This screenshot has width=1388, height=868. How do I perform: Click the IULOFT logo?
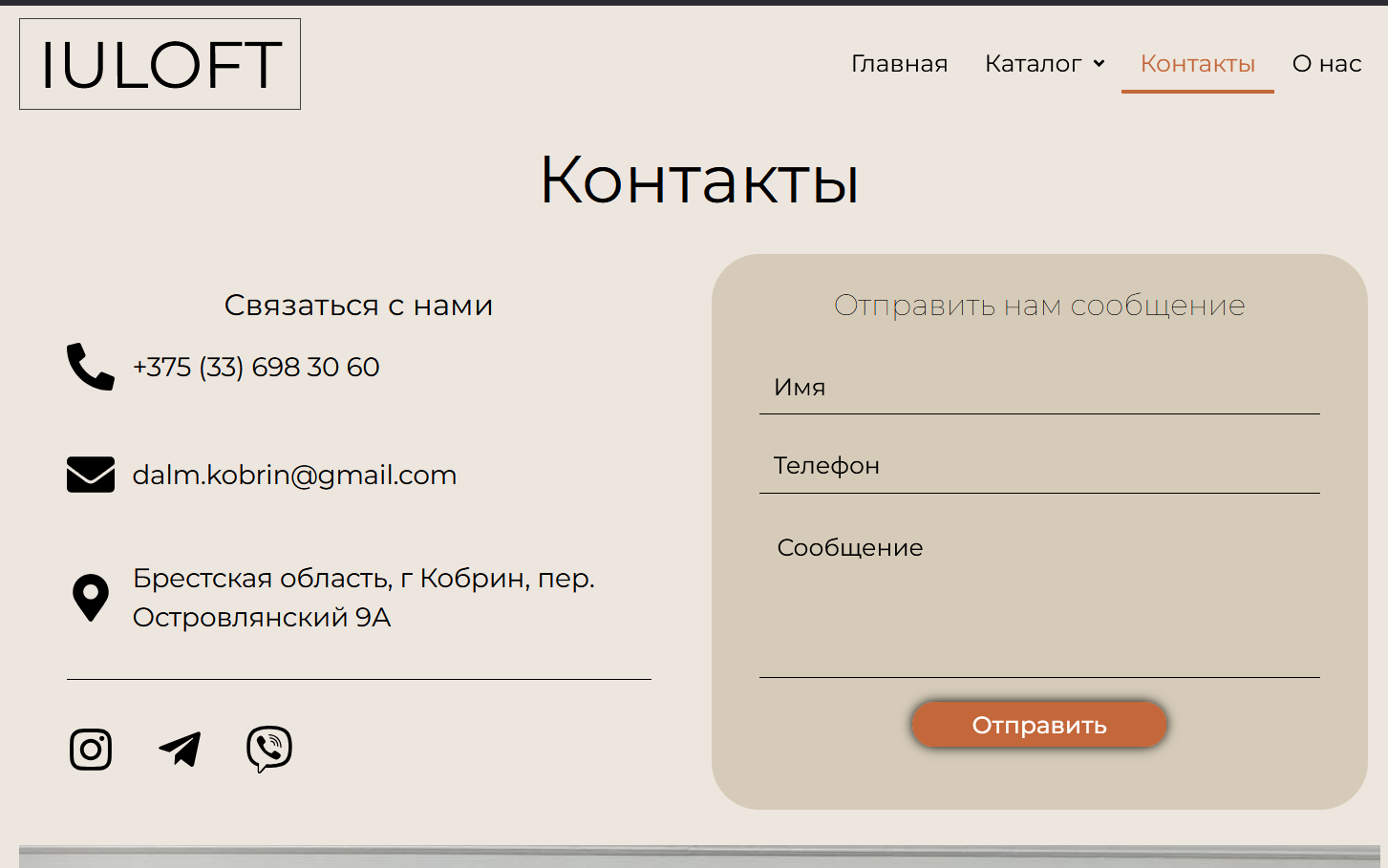[160, 64]
